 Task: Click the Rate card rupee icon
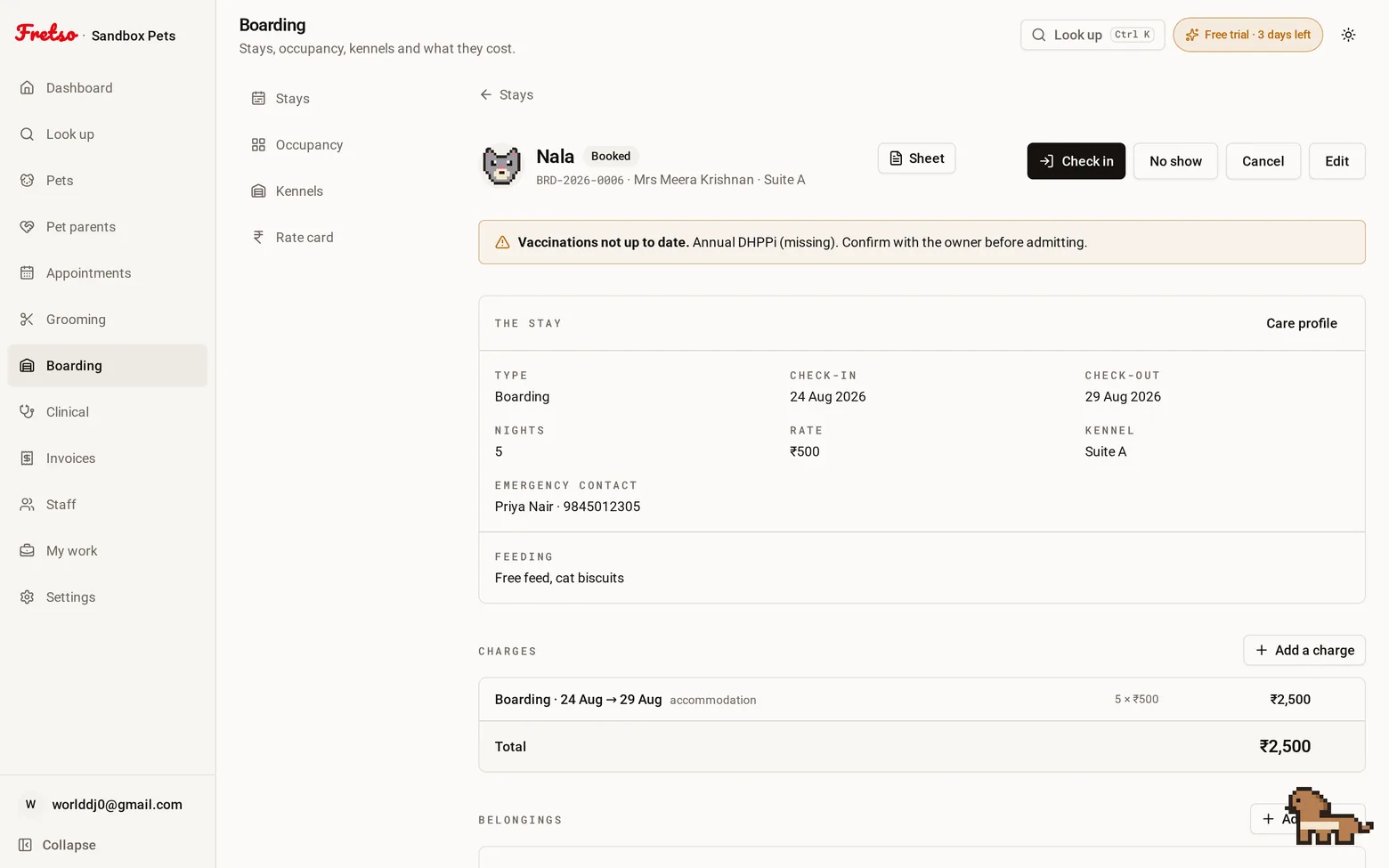click(x=258, y=238)
